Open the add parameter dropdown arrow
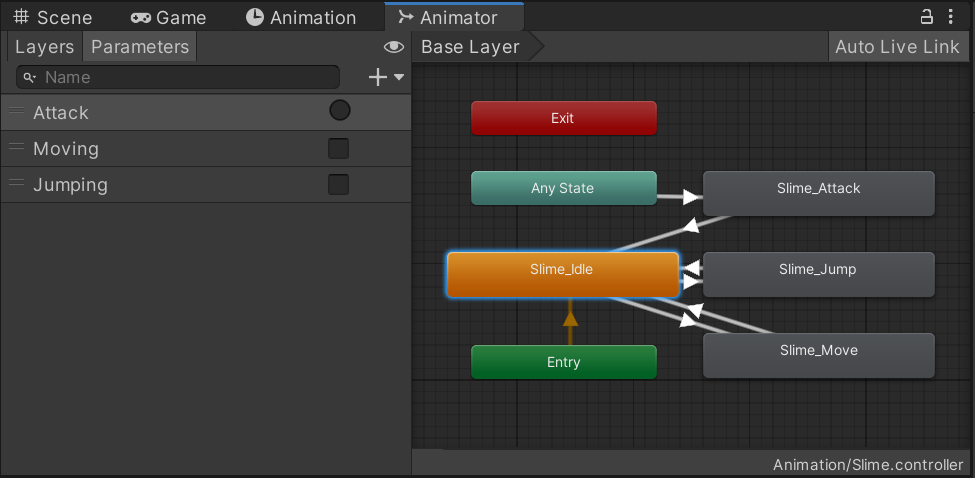Screen dimensions: 975x478 (x=399, y=78)
